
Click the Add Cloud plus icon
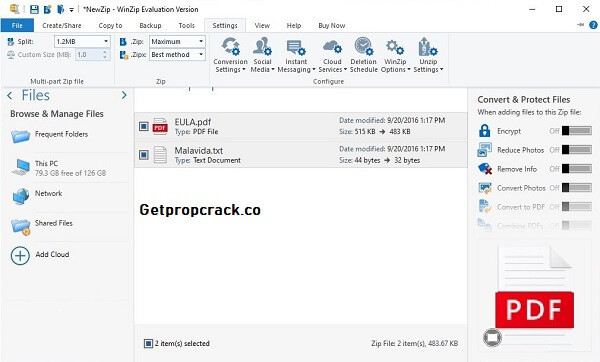20,255
